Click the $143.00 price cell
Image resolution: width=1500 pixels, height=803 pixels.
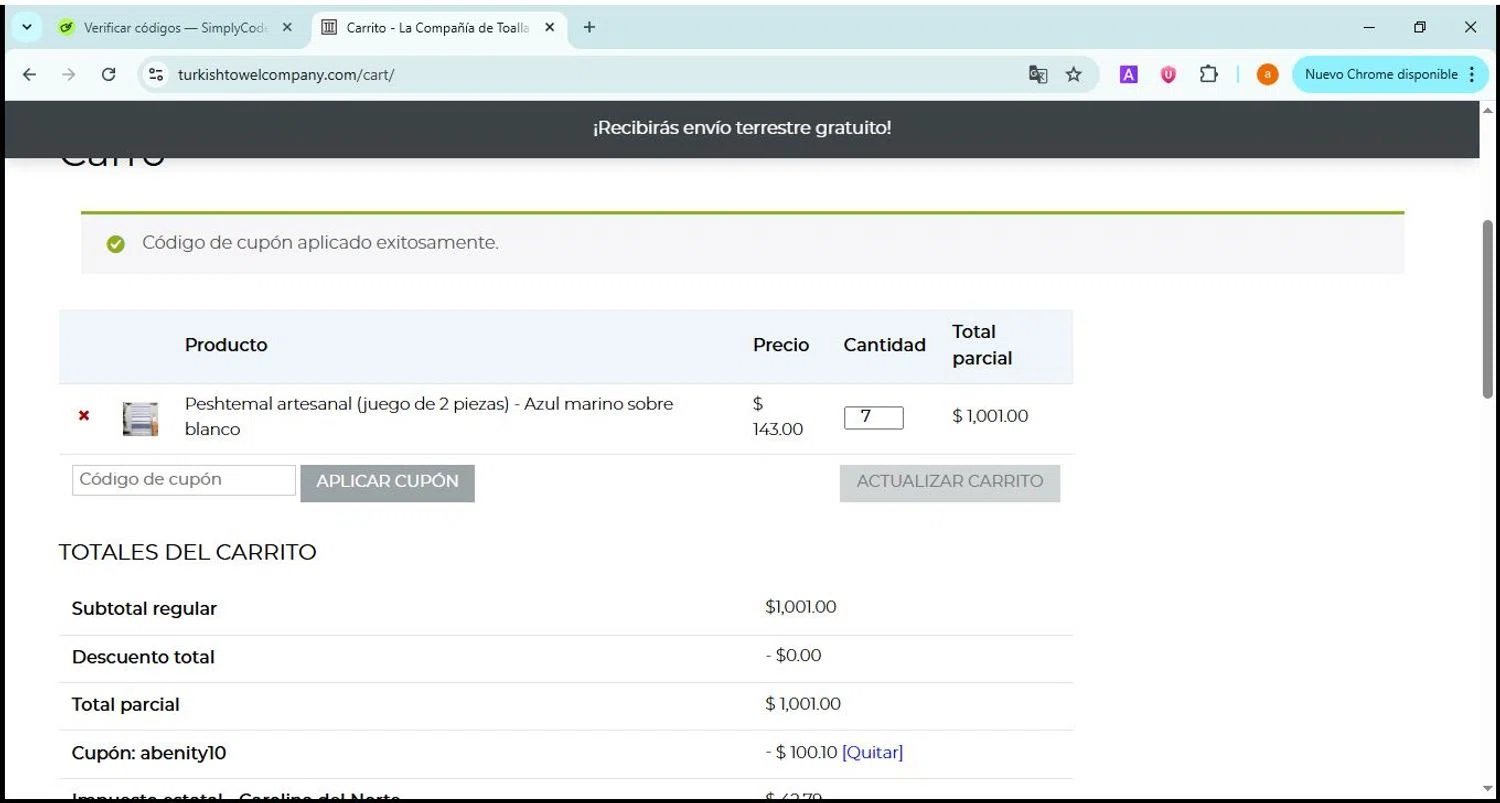pos(778,416)
